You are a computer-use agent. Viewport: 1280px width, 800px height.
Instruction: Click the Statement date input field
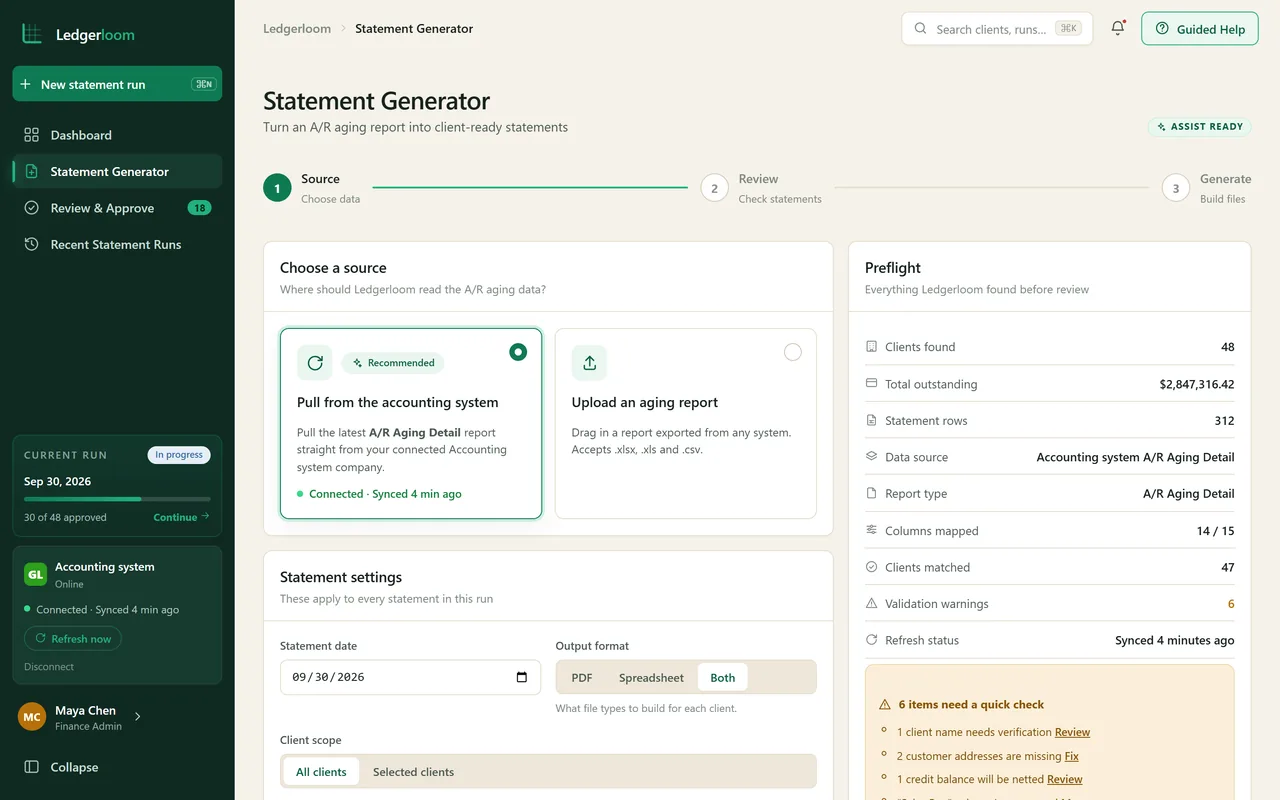[x=410, y=677]
